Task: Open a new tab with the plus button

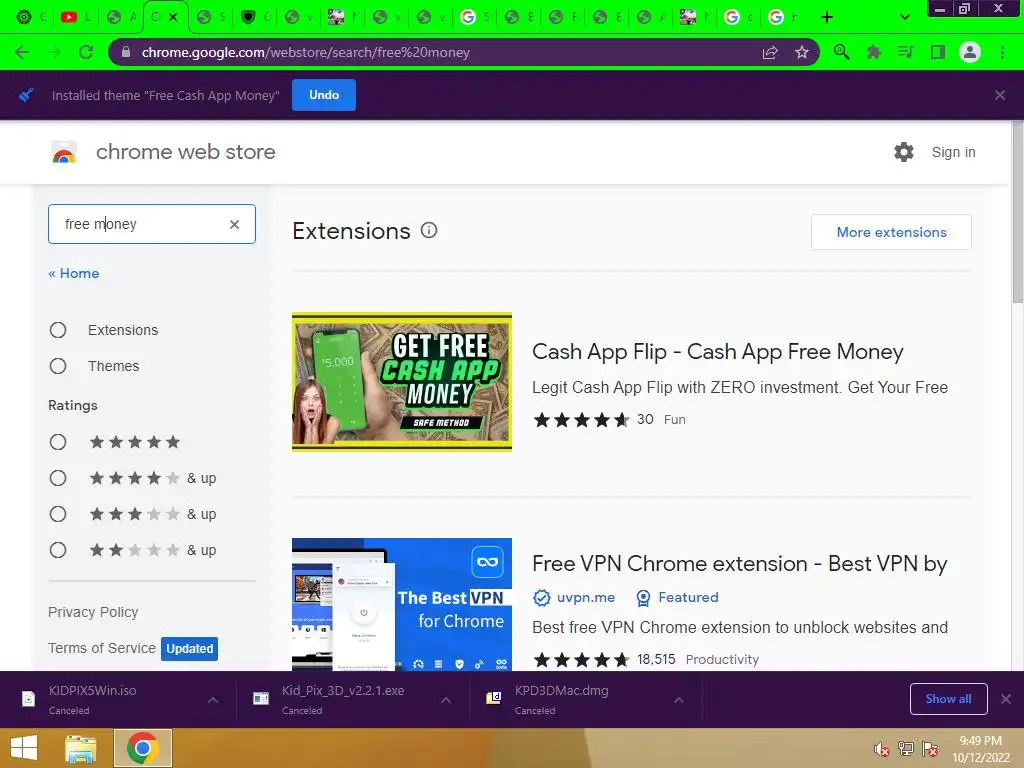Action: pyautogui.click(x=827, y=17)
